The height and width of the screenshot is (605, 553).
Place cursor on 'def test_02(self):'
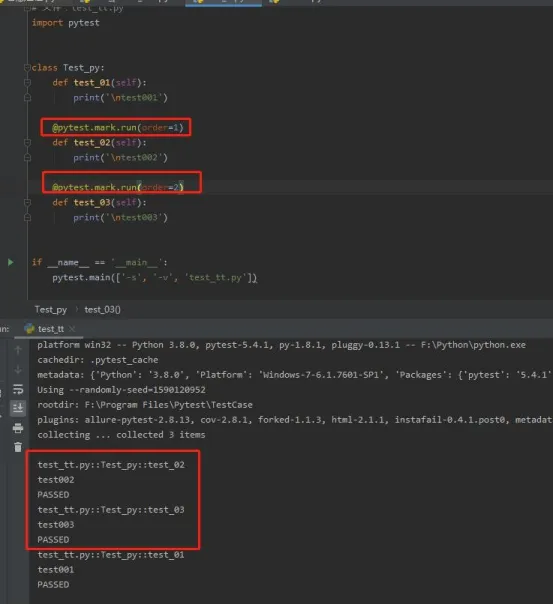(99, 143)
